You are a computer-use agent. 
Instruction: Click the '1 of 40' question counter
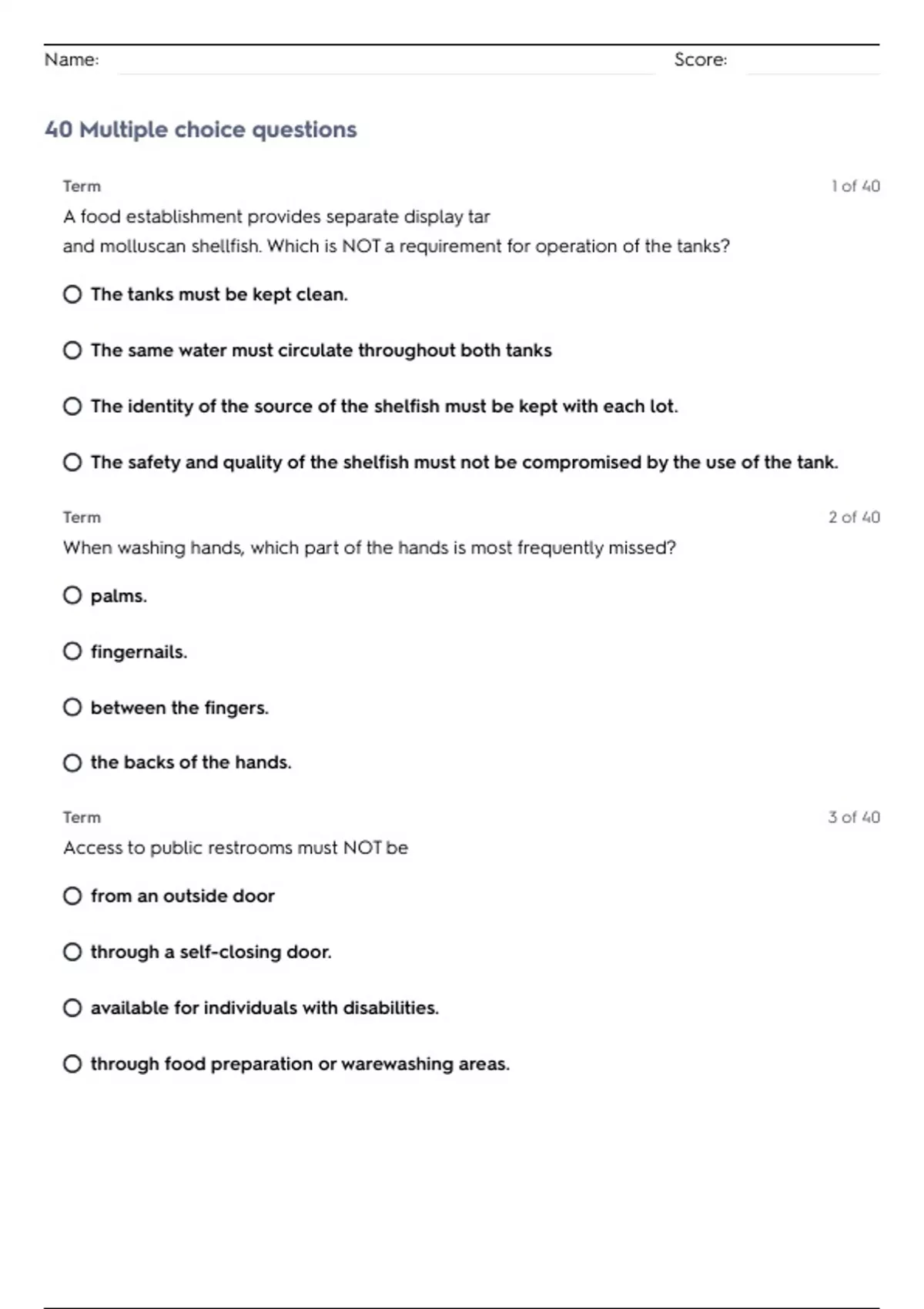coord(855,186)
